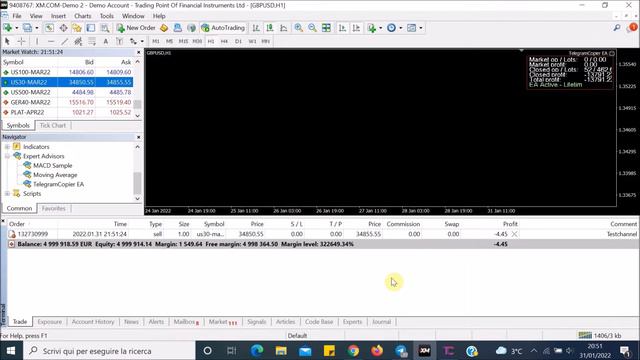Select MACD Sample expert advisor
Image resolution: width=640 pixels, height=360 pixels.
click(52, 165)
